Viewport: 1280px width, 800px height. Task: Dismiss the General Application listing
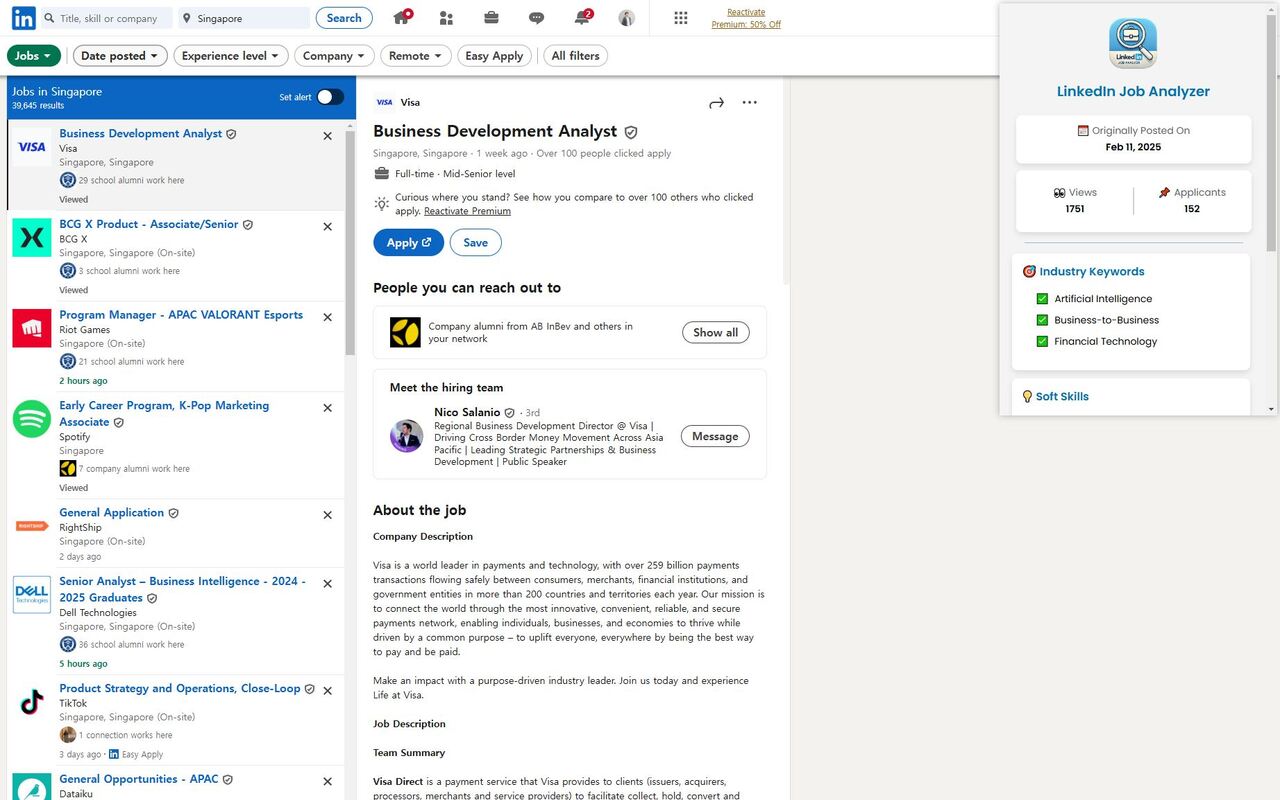[327, 515]
